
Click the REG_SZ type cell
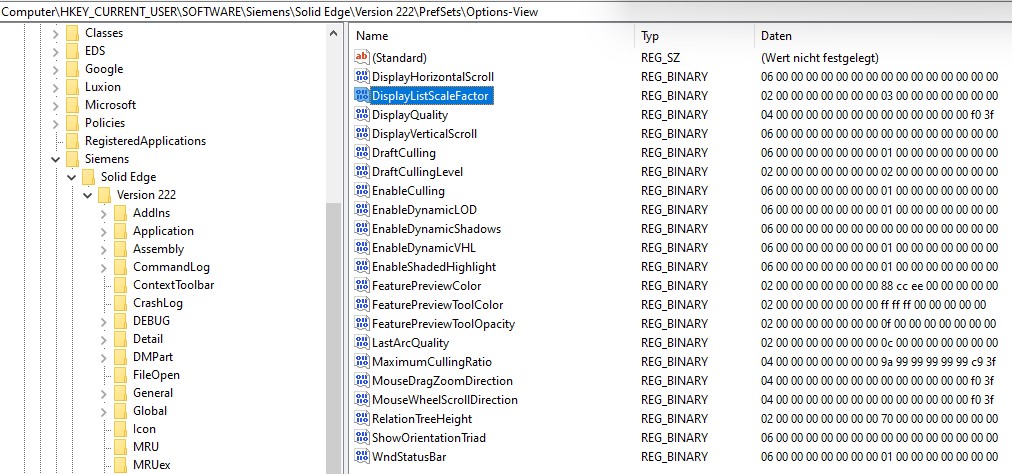tap(660, 58)
